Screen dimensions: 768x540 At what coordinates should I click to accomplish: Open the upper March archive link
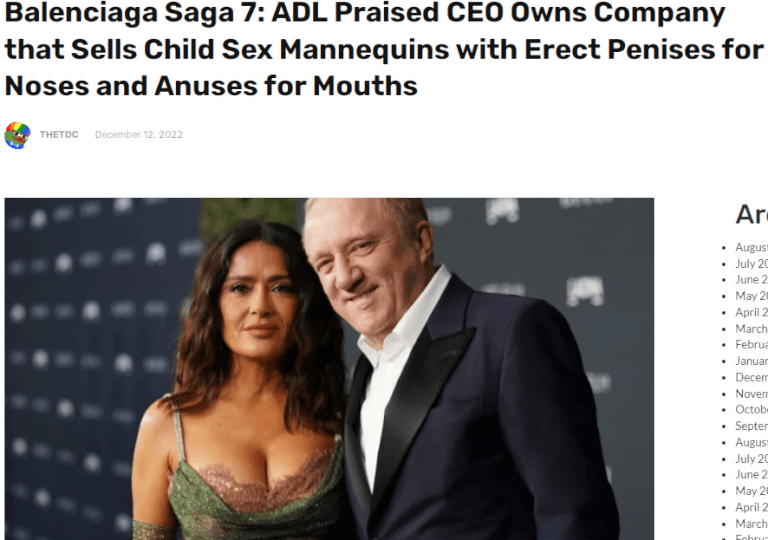coord(751,328)
